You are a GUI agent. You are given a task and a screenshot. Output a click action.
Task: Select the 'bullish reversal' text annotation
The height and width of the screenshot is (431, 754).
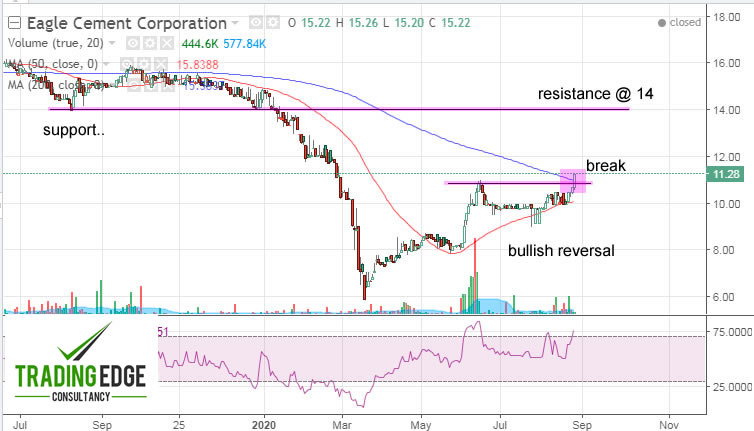[561, 251]
